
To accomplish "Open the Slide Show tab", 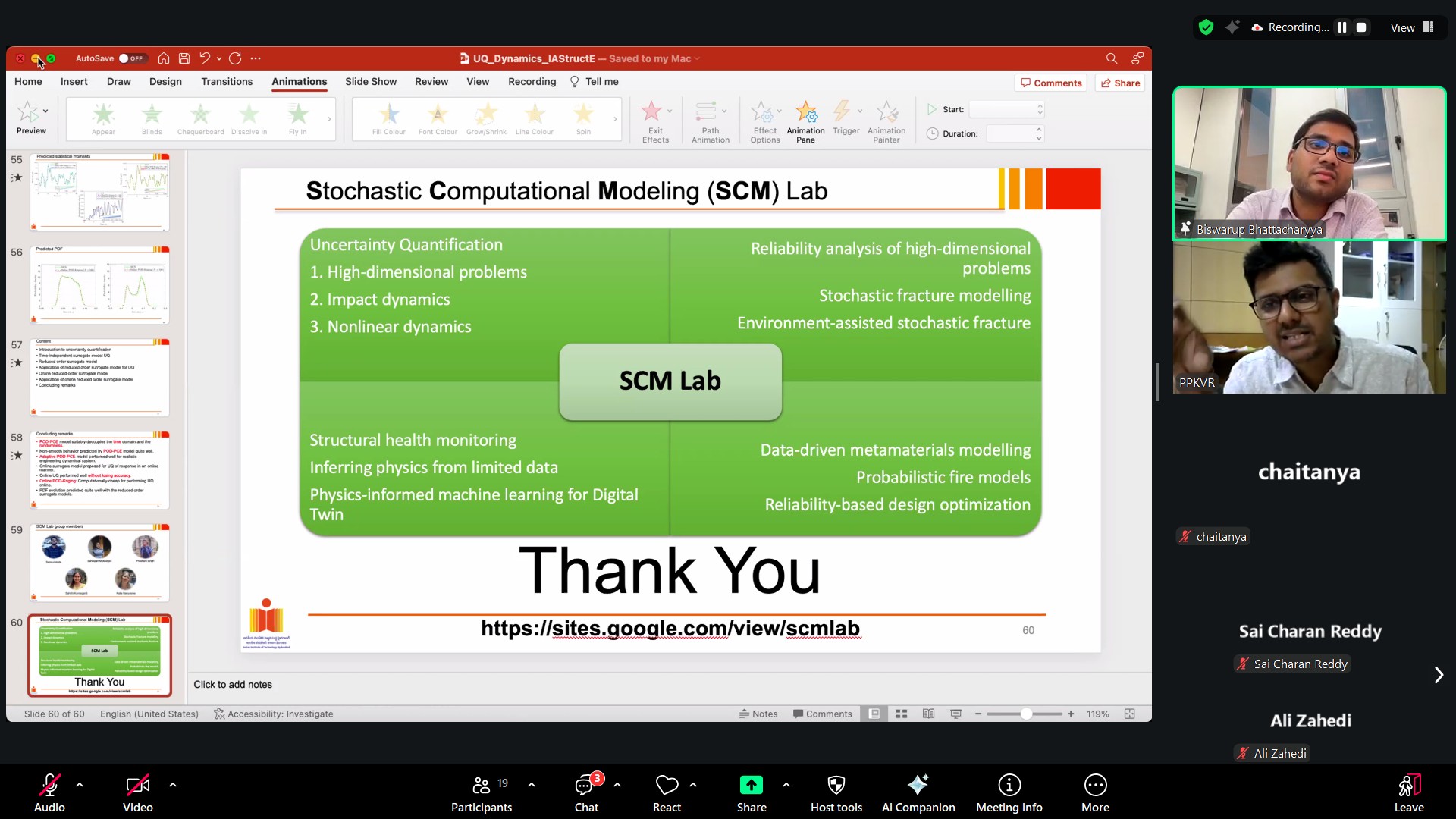I will tap(370, 82).
